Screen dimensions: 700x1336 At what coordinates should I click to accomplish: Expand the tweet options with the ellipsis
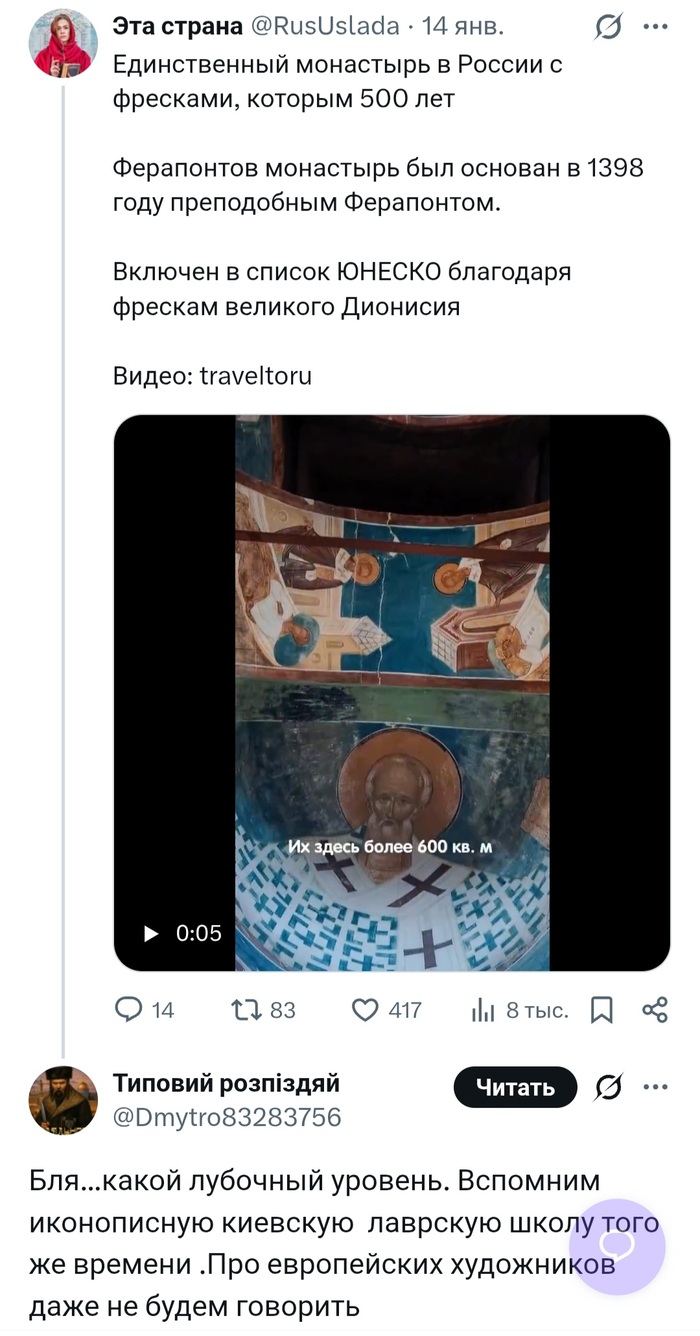click(x=655, y=28)
